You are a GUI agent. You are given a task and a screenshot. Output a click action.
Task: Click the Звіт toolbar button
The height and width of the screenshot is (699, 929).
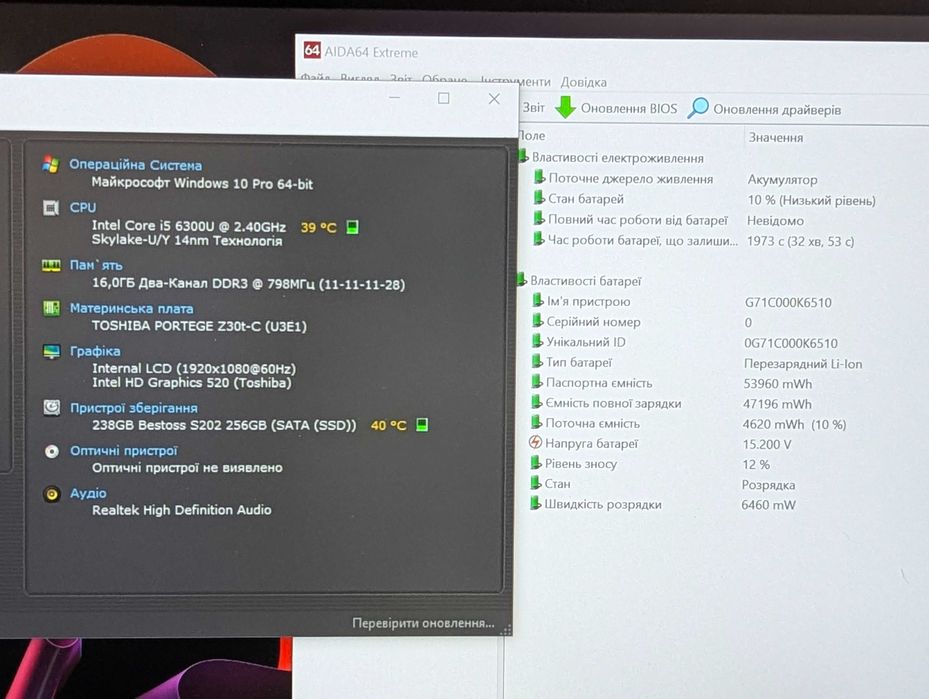533,107
